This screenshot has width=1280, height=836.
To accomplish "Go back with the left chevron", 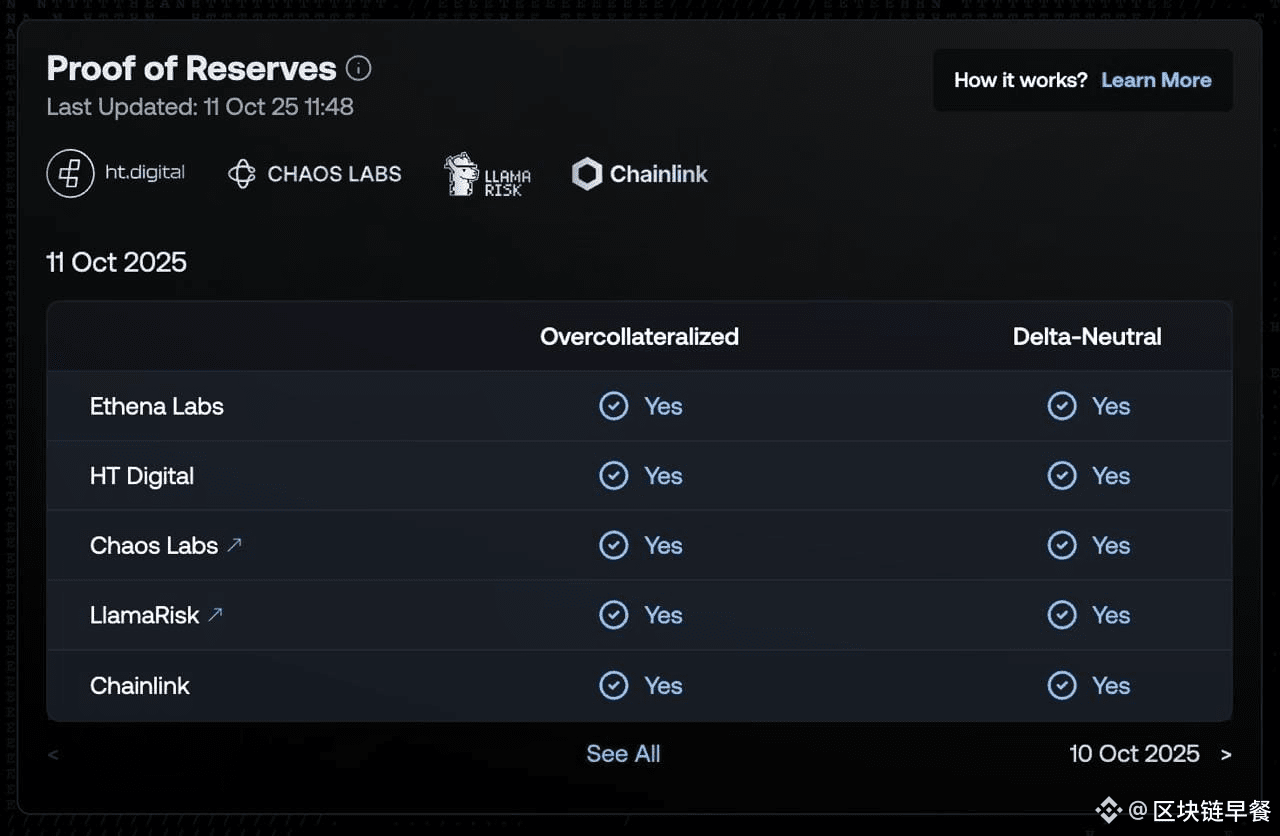I will coord(53,754).
